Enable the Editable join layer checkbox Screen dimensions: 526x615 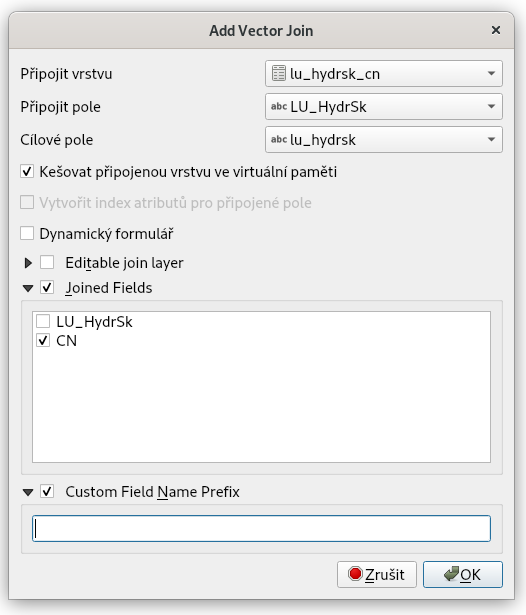47,262
